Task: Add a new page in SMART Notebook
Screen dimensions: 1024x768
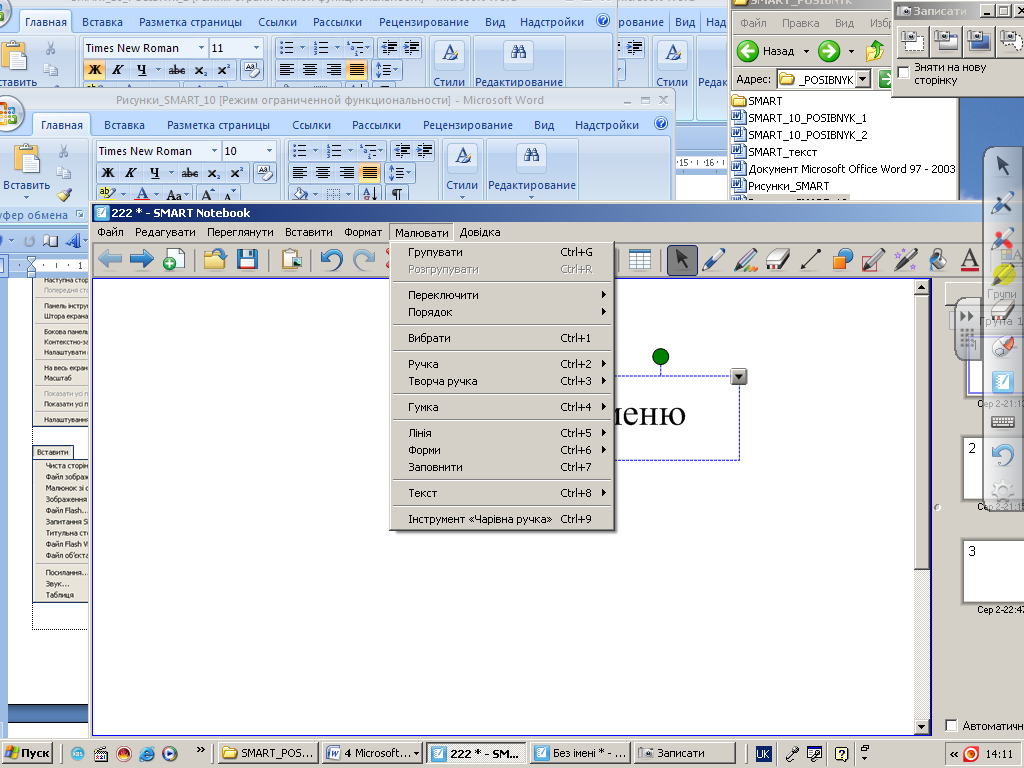Action: click(x=174, y=260)
